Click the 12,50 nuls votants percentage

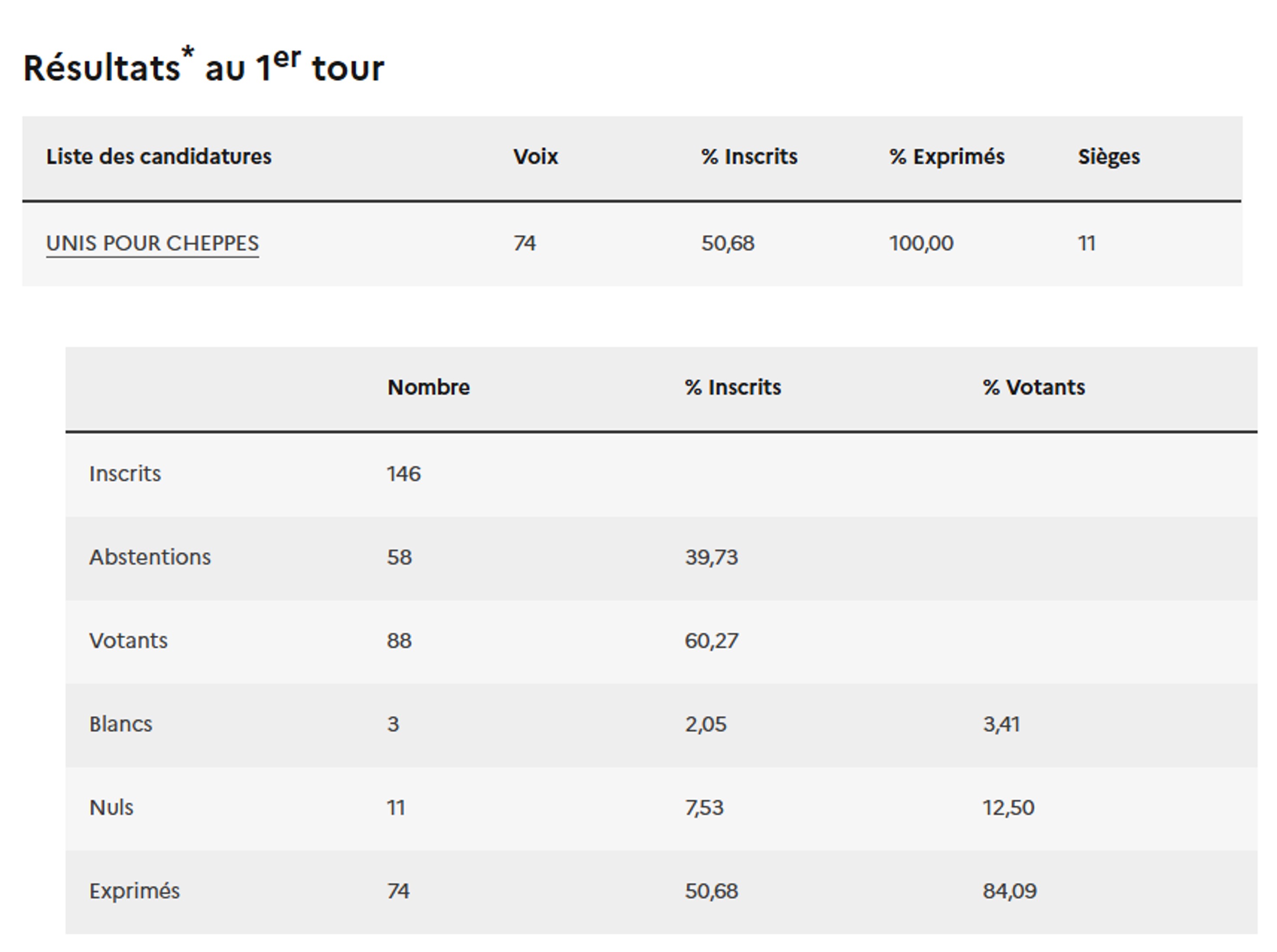pyautogui.click(x=1008, y=808)
